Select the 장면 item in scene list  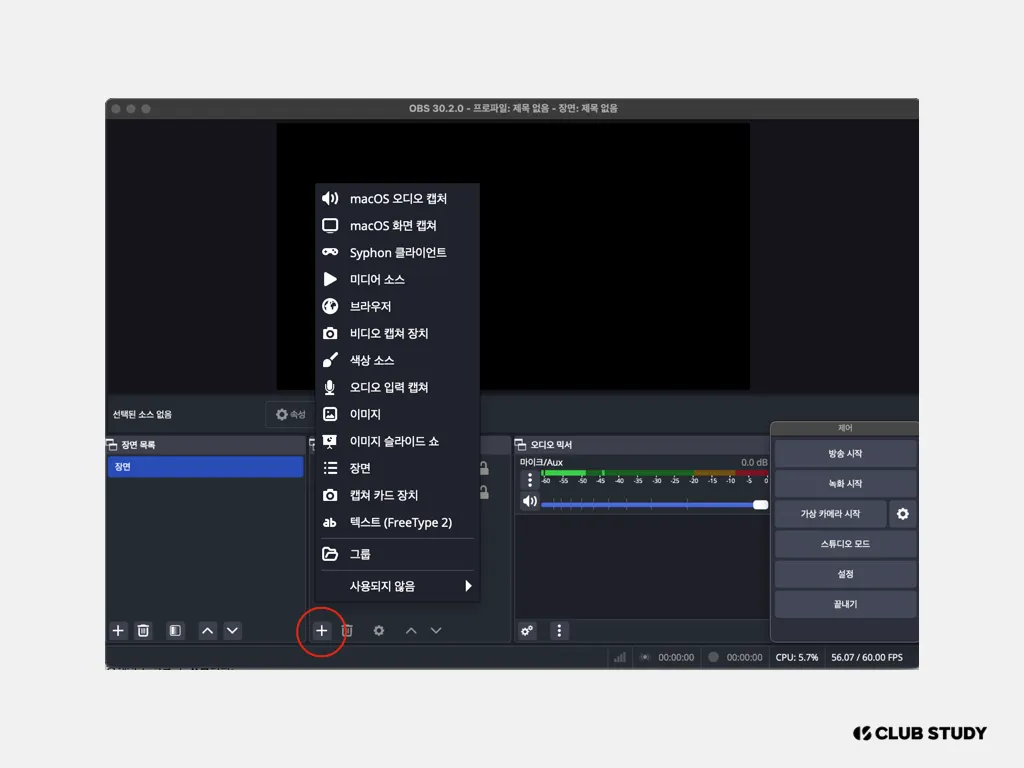pos(205,466)
